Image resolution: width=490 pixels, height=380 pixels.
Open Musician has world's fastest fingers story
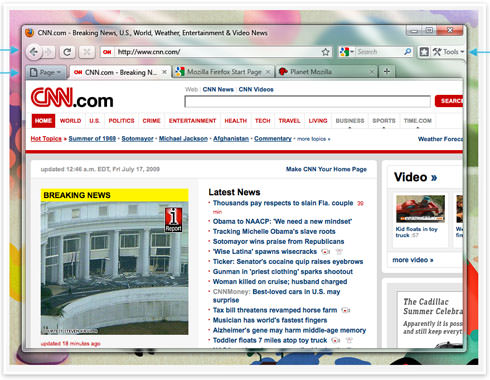270,320
